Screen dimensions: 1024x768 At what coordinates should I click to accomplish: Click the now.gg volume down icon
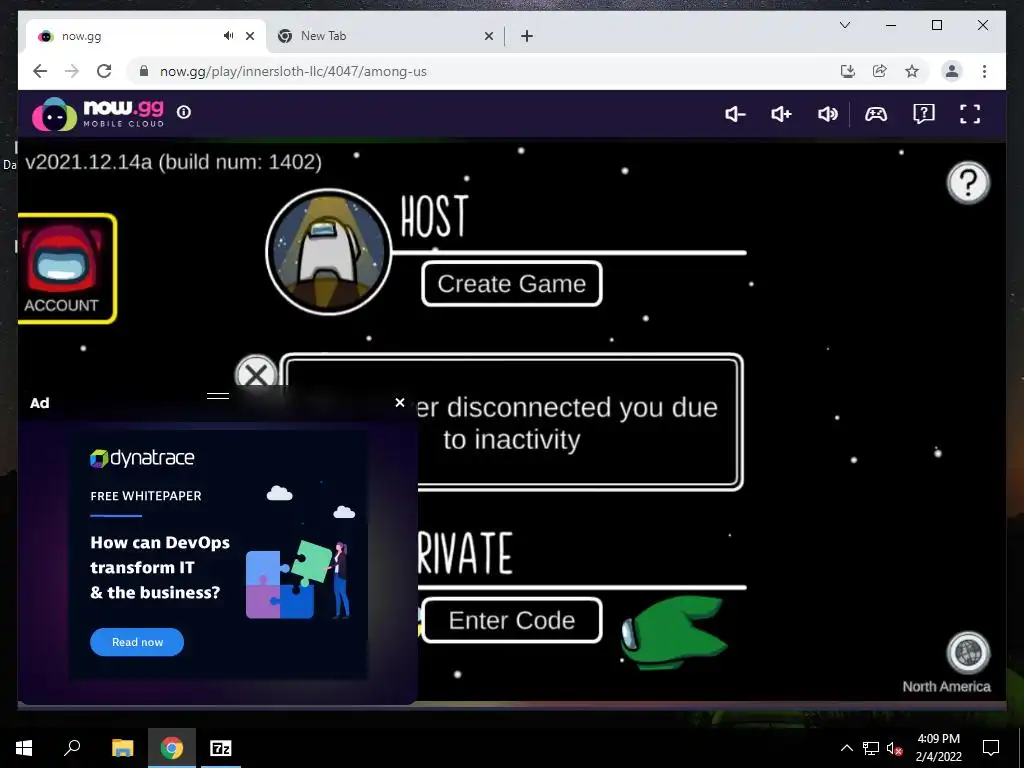[x=735, y=114]
